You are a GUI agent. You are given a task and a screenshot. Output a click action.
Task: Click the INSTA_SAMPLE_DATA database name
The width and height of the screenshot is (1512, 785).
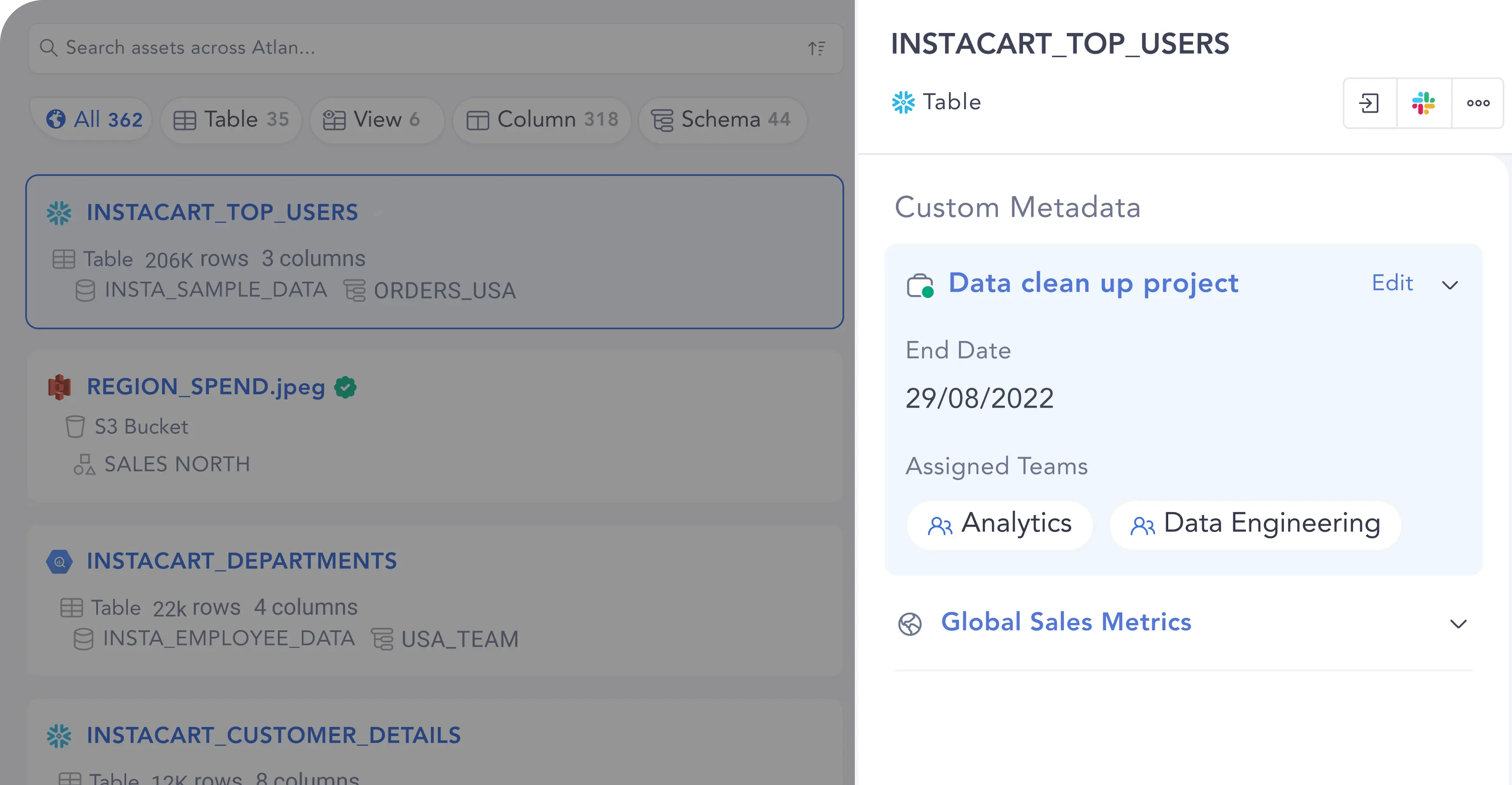(215, 290)
